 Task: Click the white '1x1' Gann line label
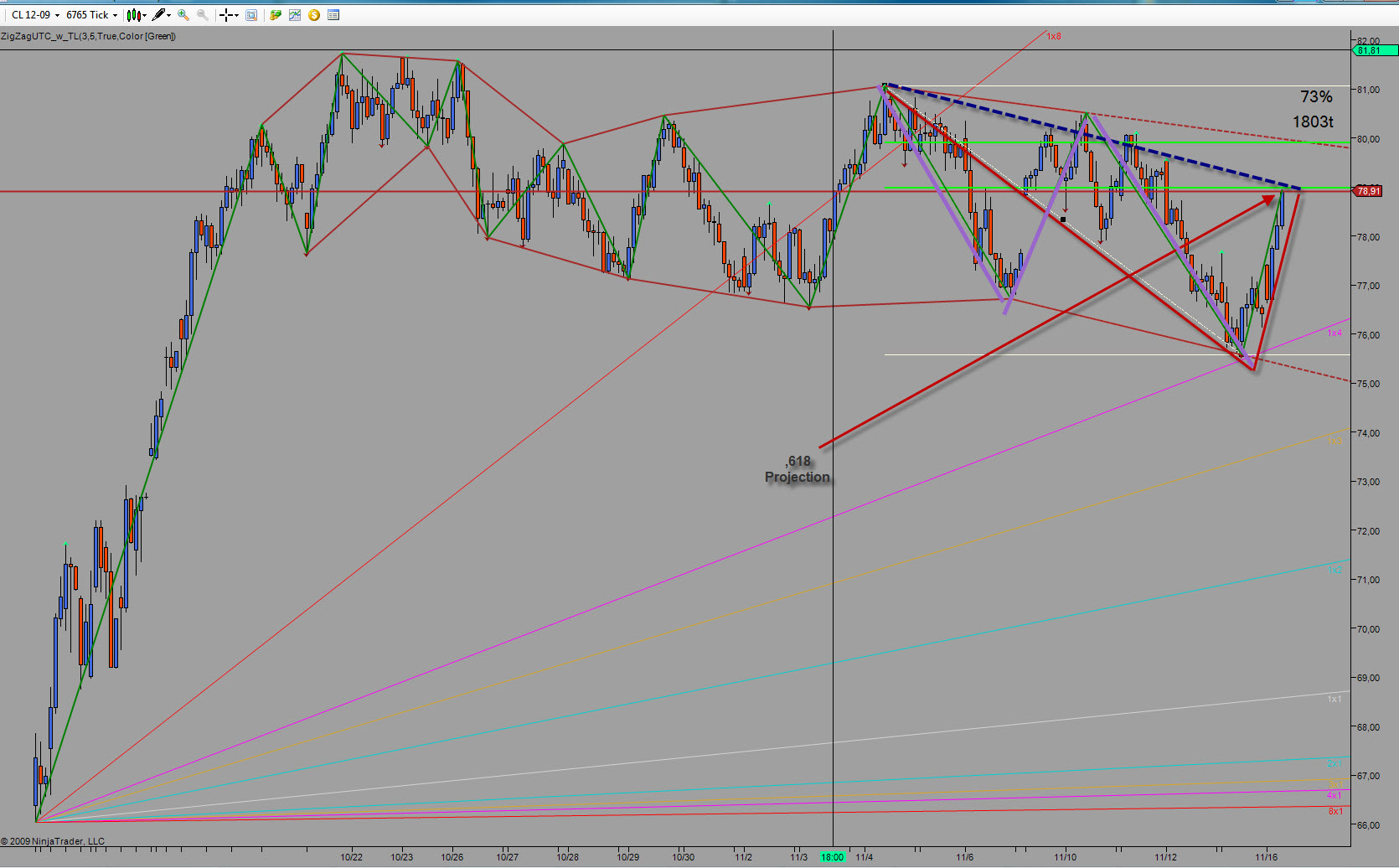pyautogui.click(x=1334, y=699)
